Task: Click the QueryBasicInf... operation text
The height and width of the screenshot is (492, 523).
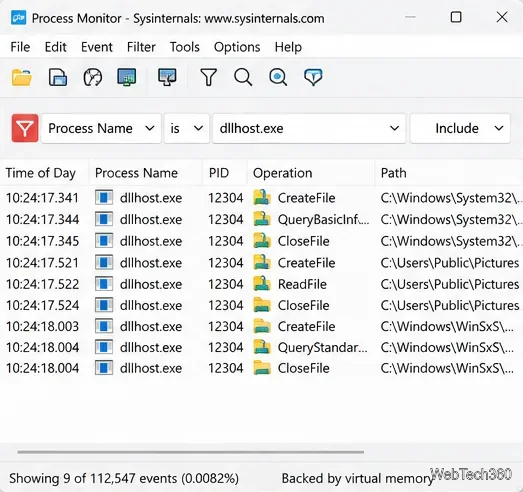Action: [x=323, y=219]
